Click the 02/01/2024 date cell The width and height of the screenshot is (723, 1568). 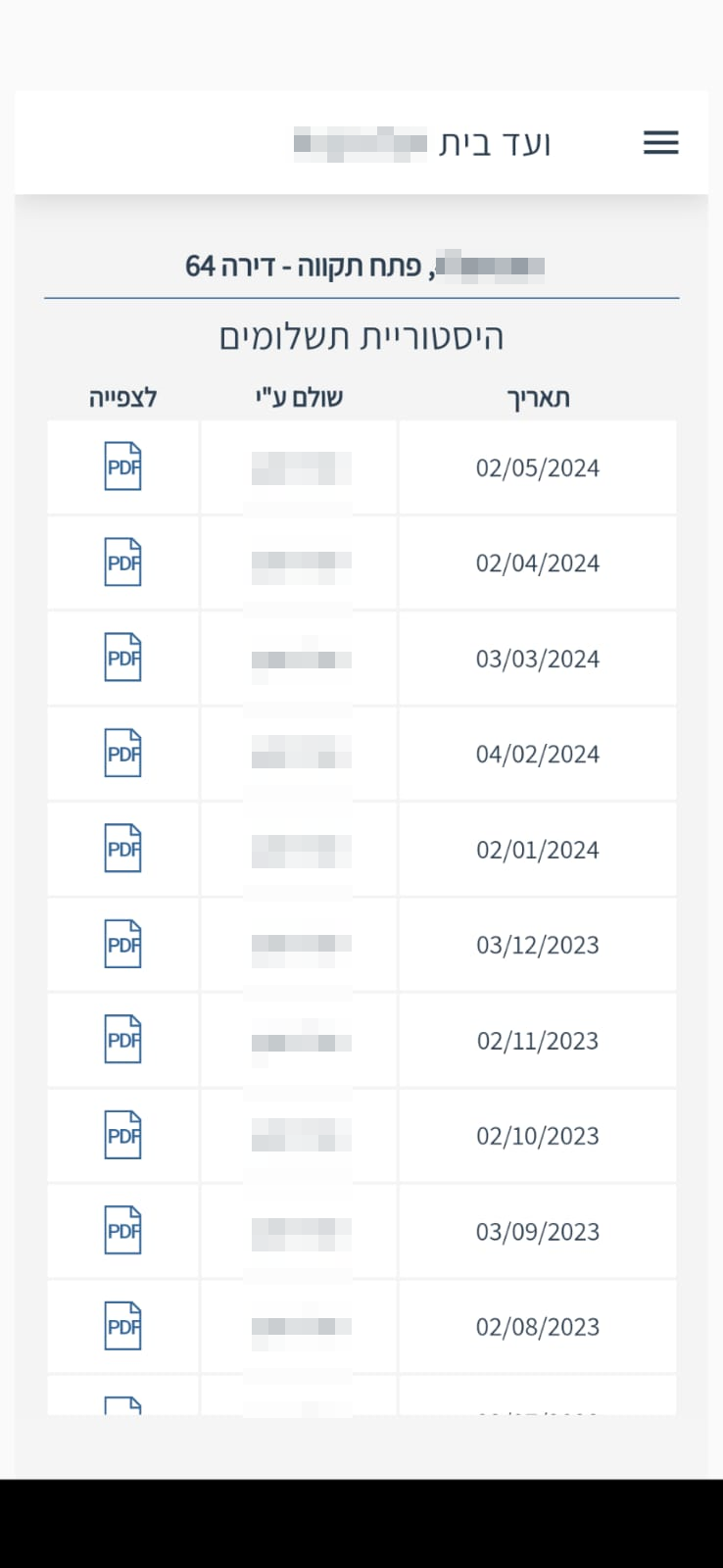(x=537, y=850)
